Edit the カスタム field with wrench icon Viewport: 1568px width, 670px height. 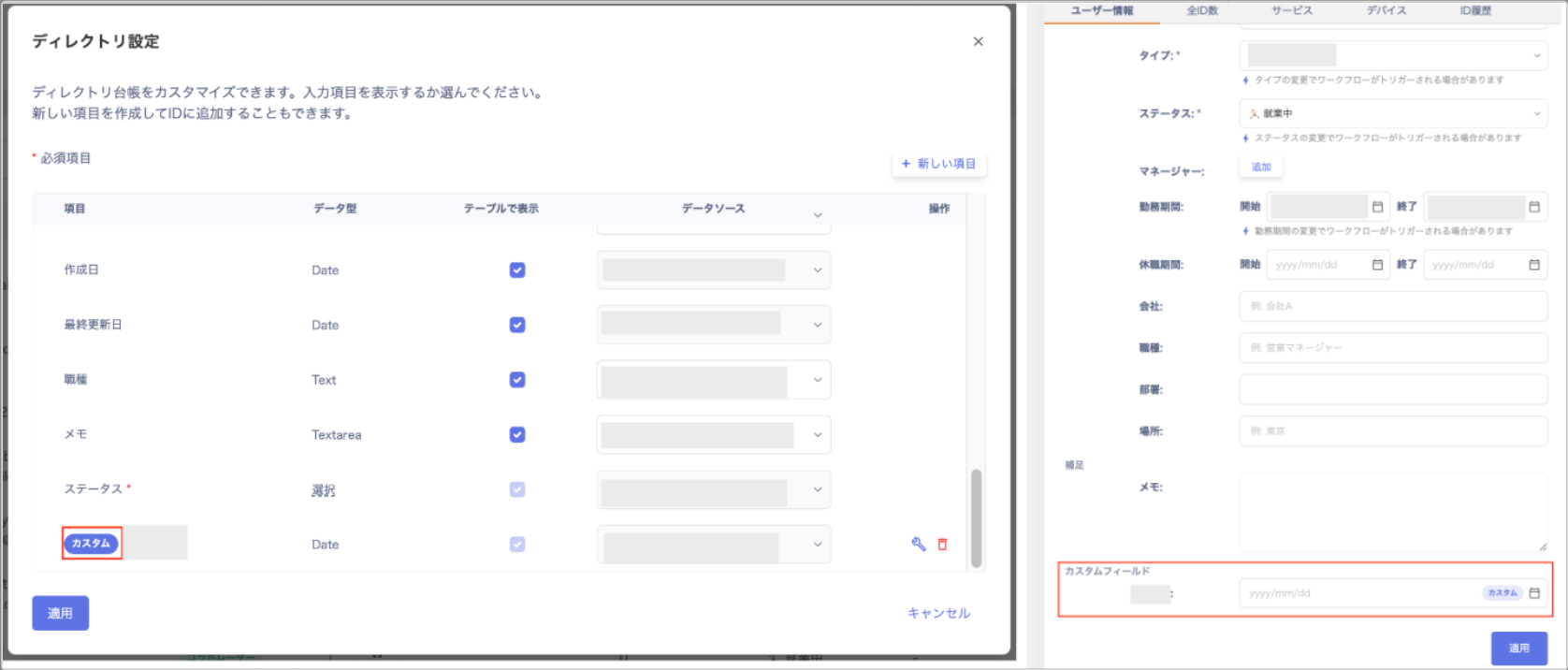918,544
